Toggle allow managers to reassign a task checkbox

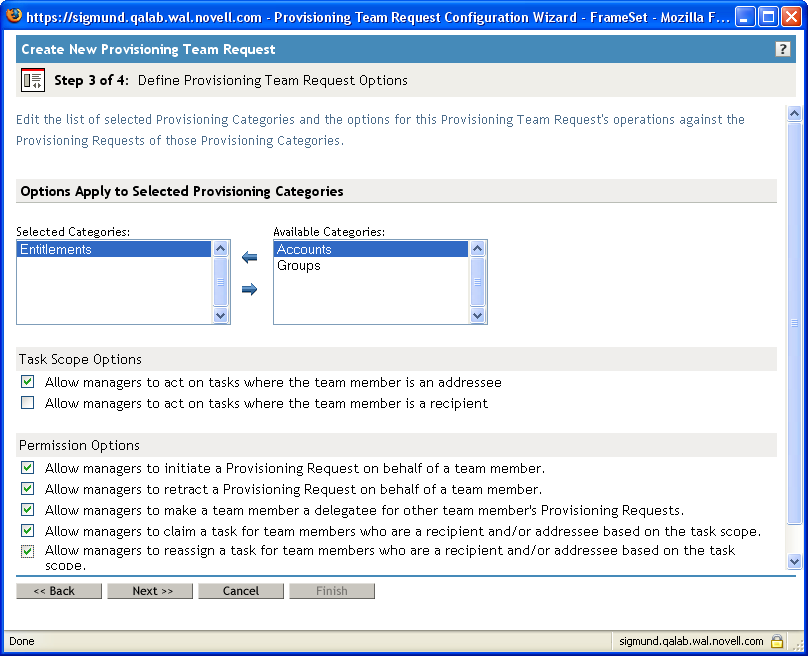point(28,551)
